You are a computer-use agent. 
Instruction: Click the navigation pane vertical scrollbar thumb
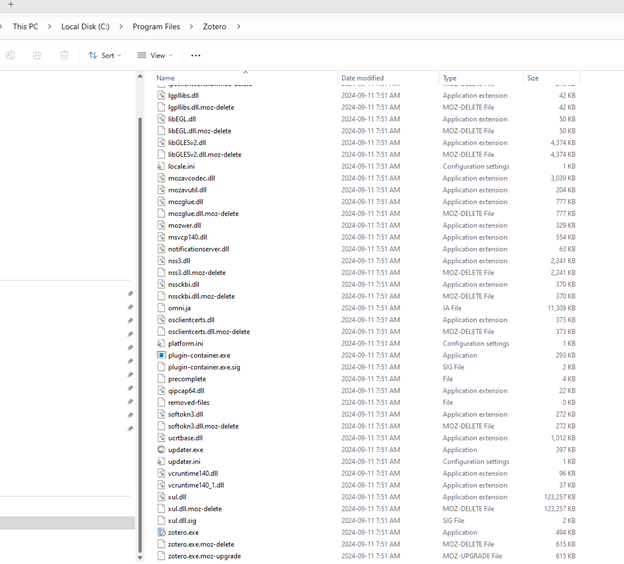140,335
